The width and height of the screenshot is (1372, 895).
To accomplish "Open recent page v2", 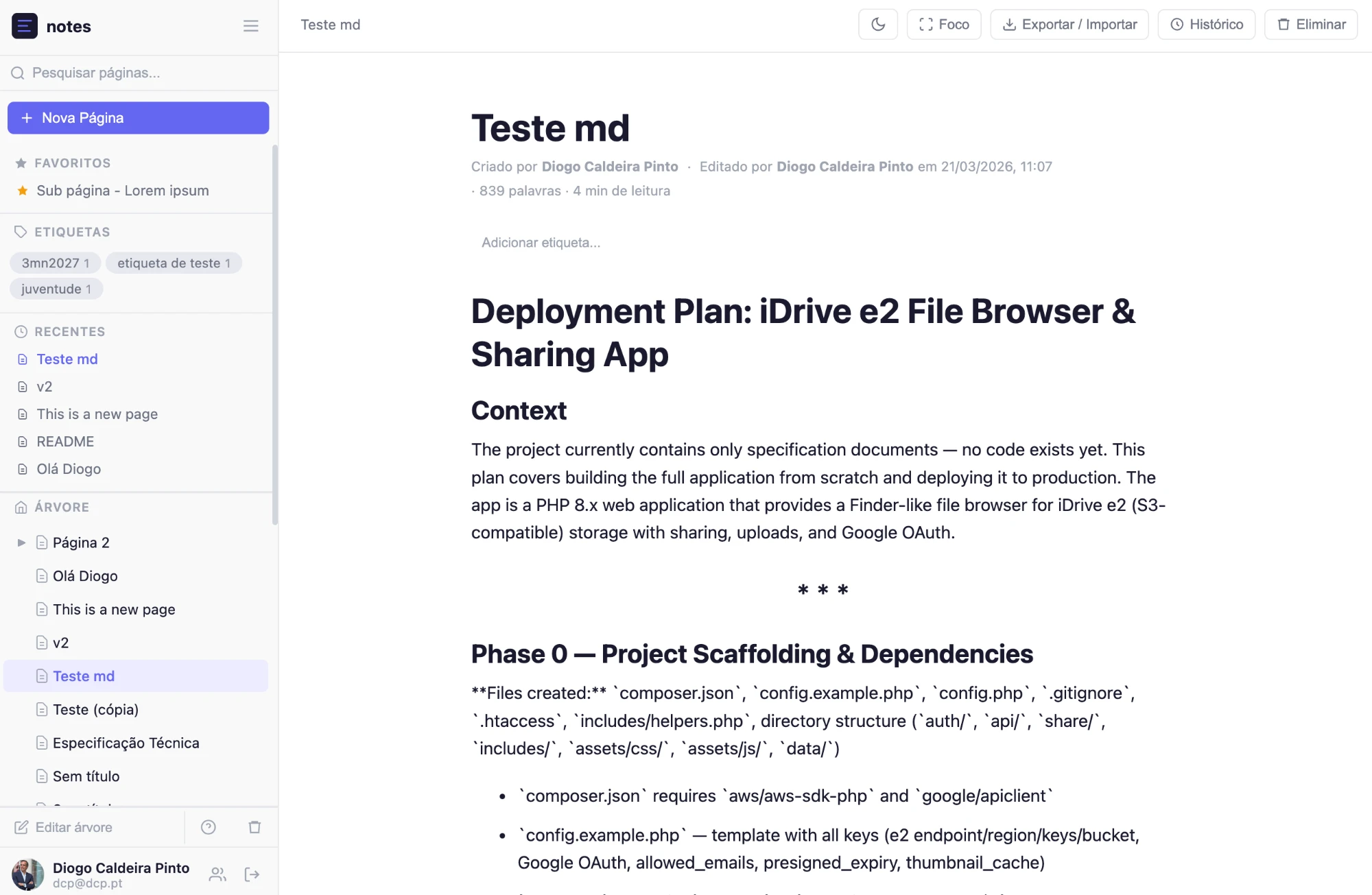I will point(44,387).
